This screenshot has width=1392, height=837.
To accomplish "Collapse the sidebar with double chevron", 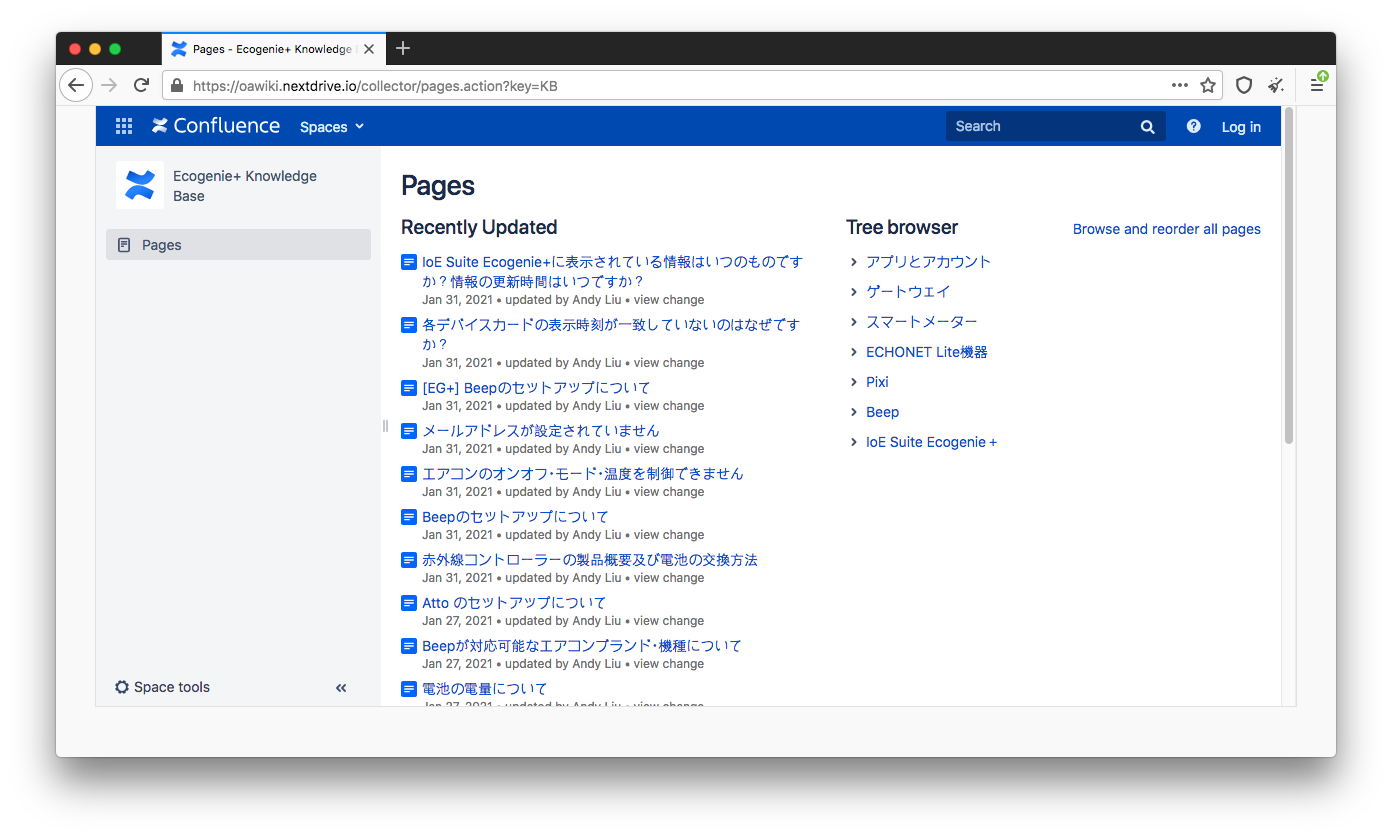I will [x=341, y=688].
